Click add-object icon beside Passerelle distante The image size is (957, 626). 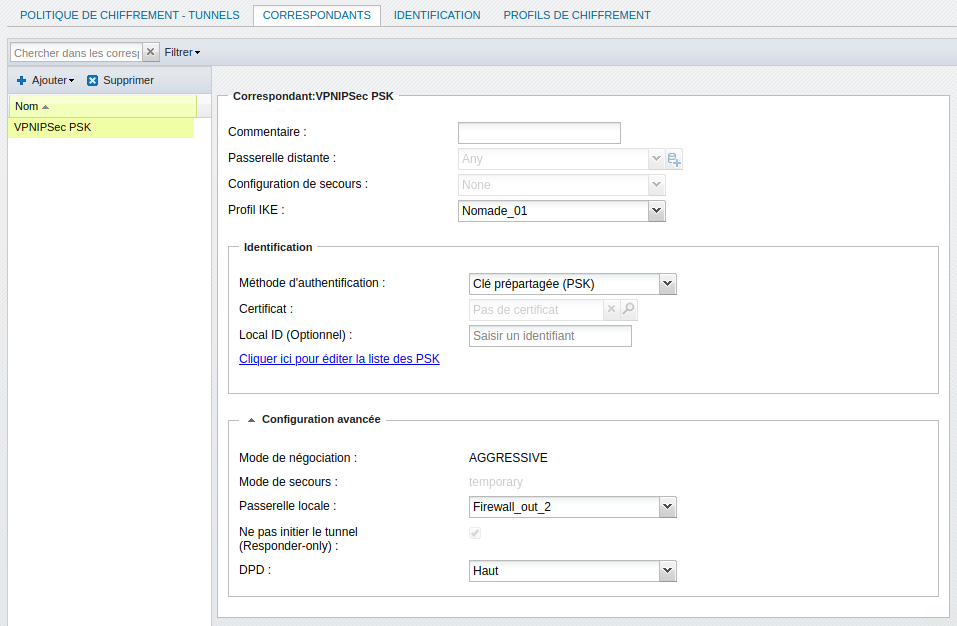pyautogui.click(x=674, y=159)
